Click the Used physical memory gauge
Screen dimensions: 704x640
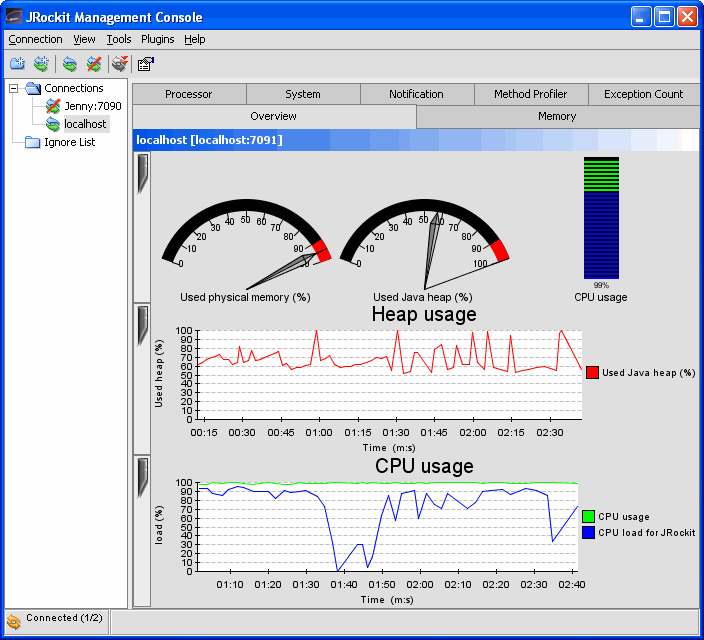click(x=246, y=244)
